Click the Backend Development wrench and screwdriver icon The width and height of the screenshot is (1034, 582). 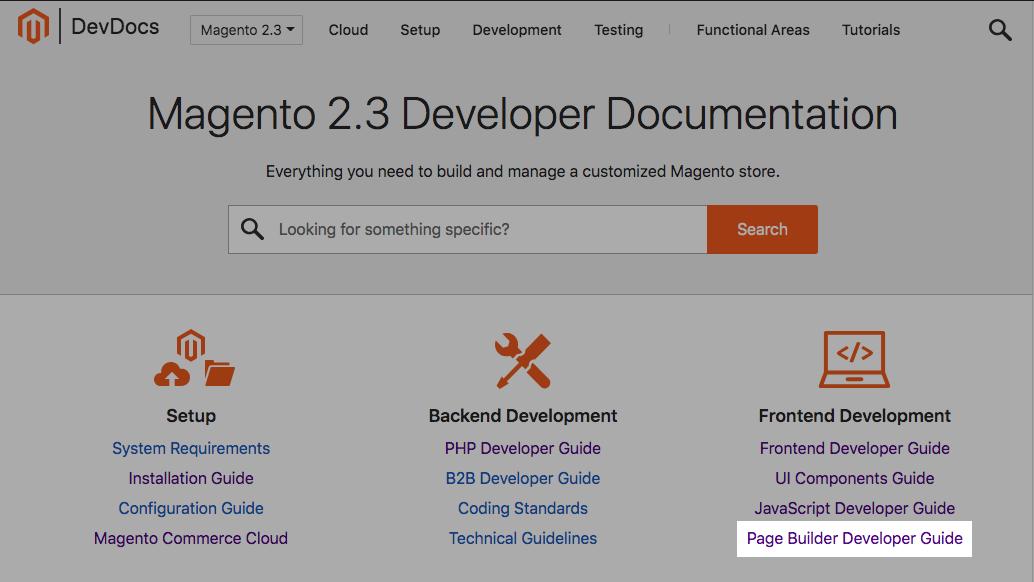pos(523,360)
